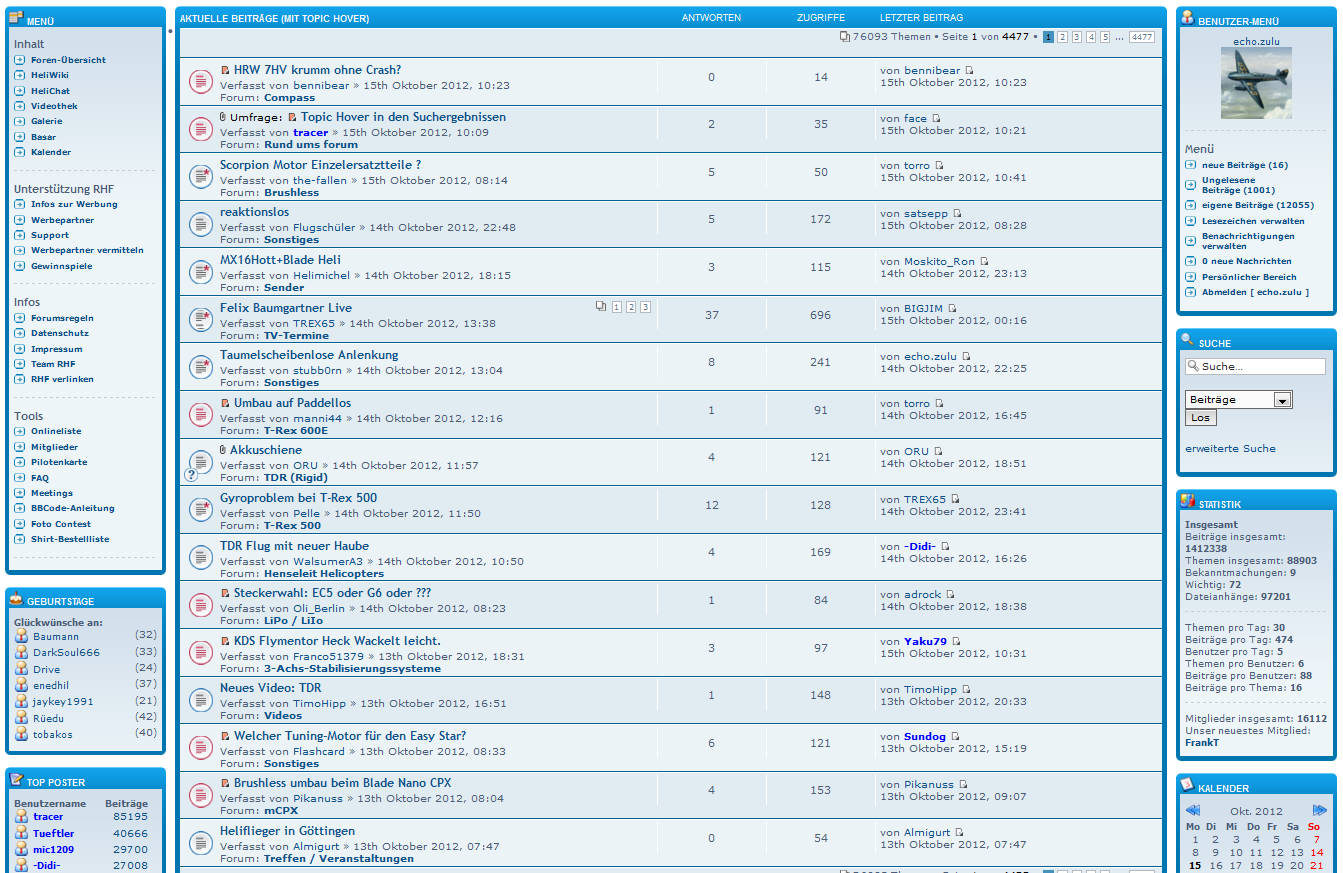Click arrow icon next to 'neue Beiträge (16)'
The height and width of the screenshot is (873, 1343).
coord(1191,165)
